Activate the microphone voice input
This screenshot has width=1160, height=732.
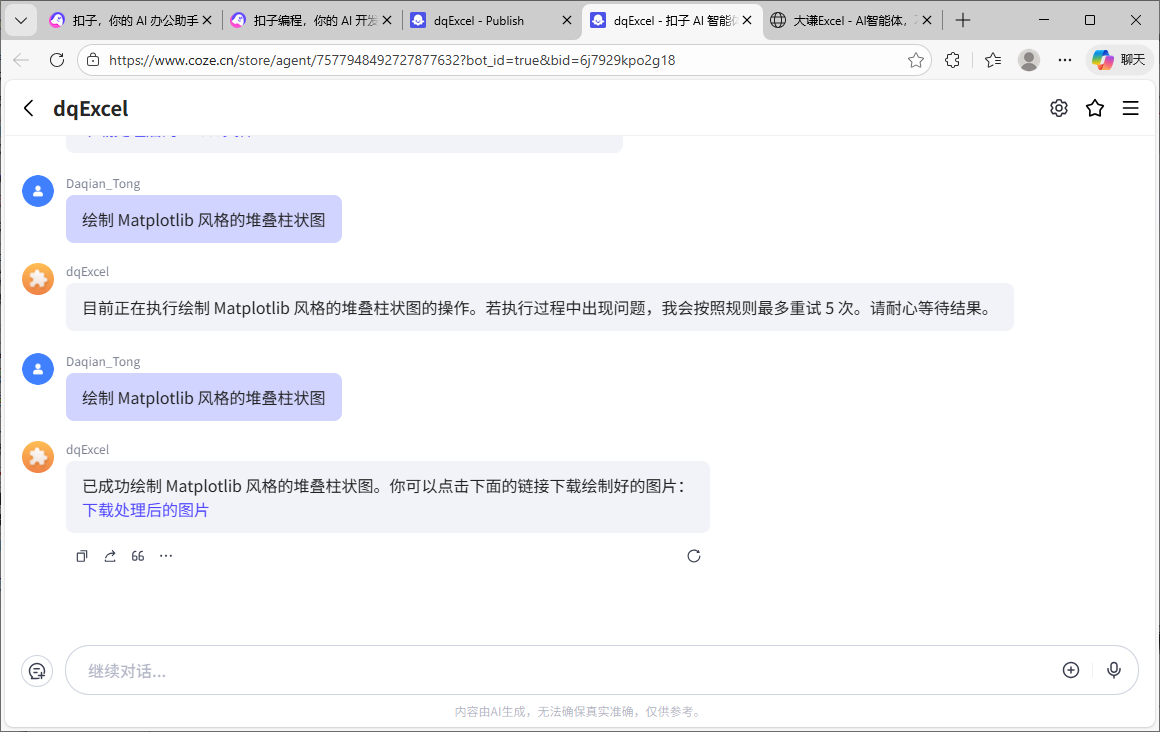1114,670
